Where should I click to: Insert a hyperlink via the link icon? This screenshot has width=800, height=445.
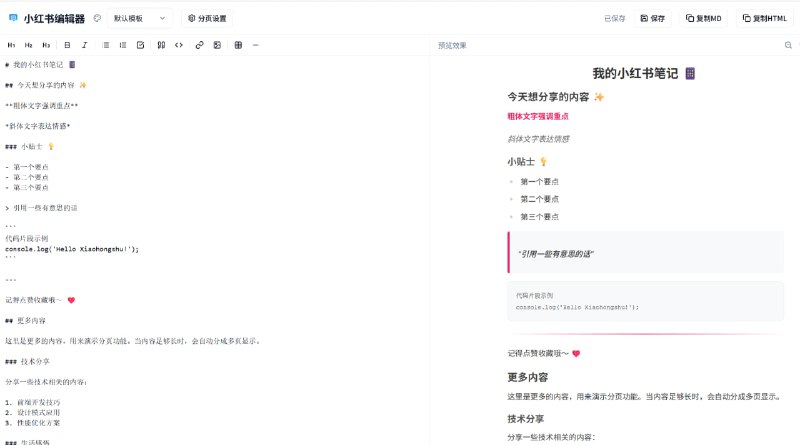199,45
